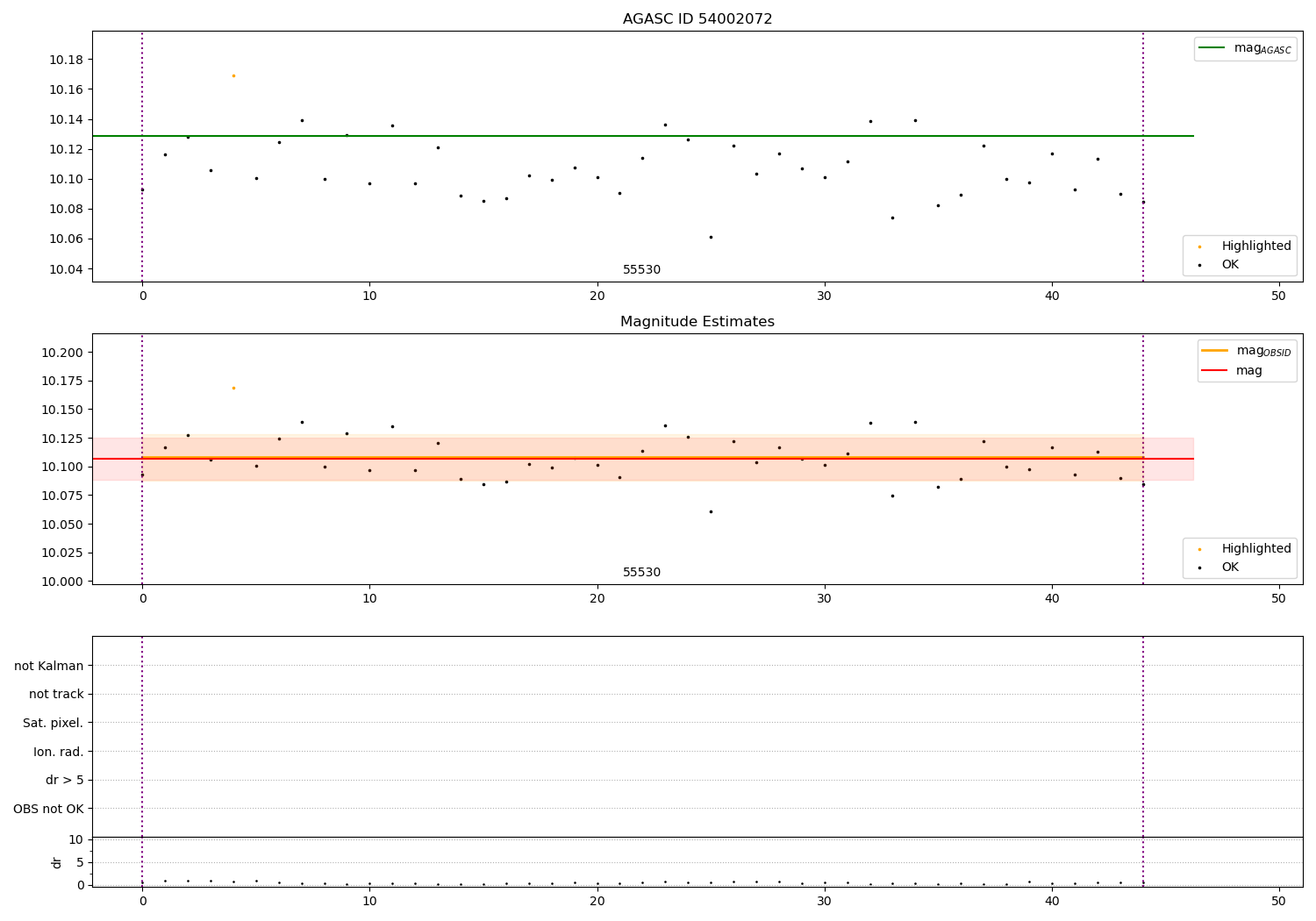Click the lowest data point in top plot
This screenshot has width=1316, height=921.
711,237
